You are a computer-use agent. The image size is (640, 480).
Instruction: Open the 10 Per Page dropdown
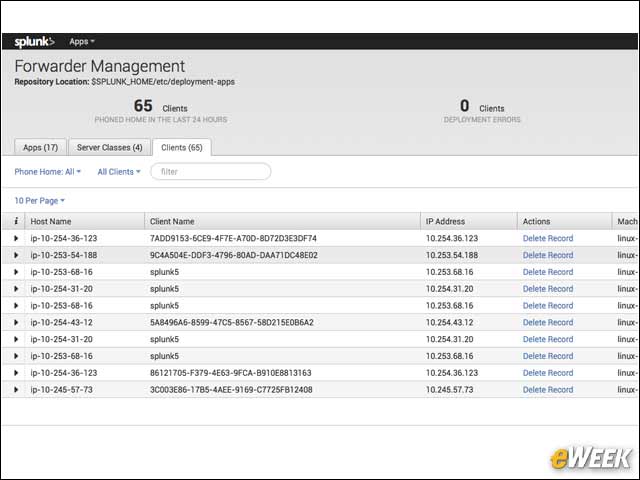(40, 201)
